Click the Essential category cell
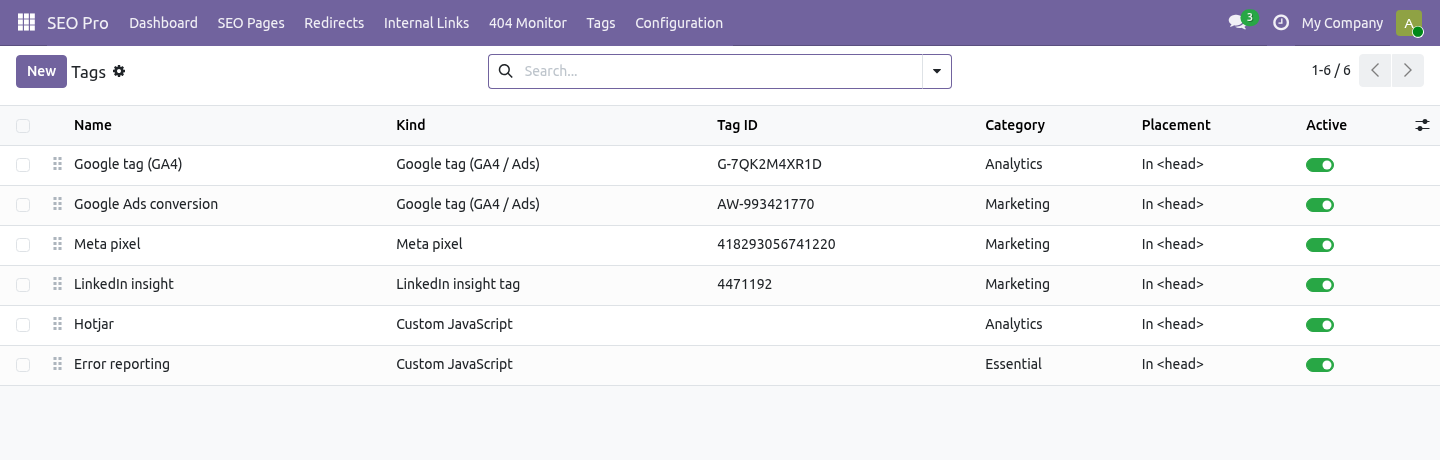Image resolution: width=1440 pixels, height=460 pixels. pos(1013,364)
